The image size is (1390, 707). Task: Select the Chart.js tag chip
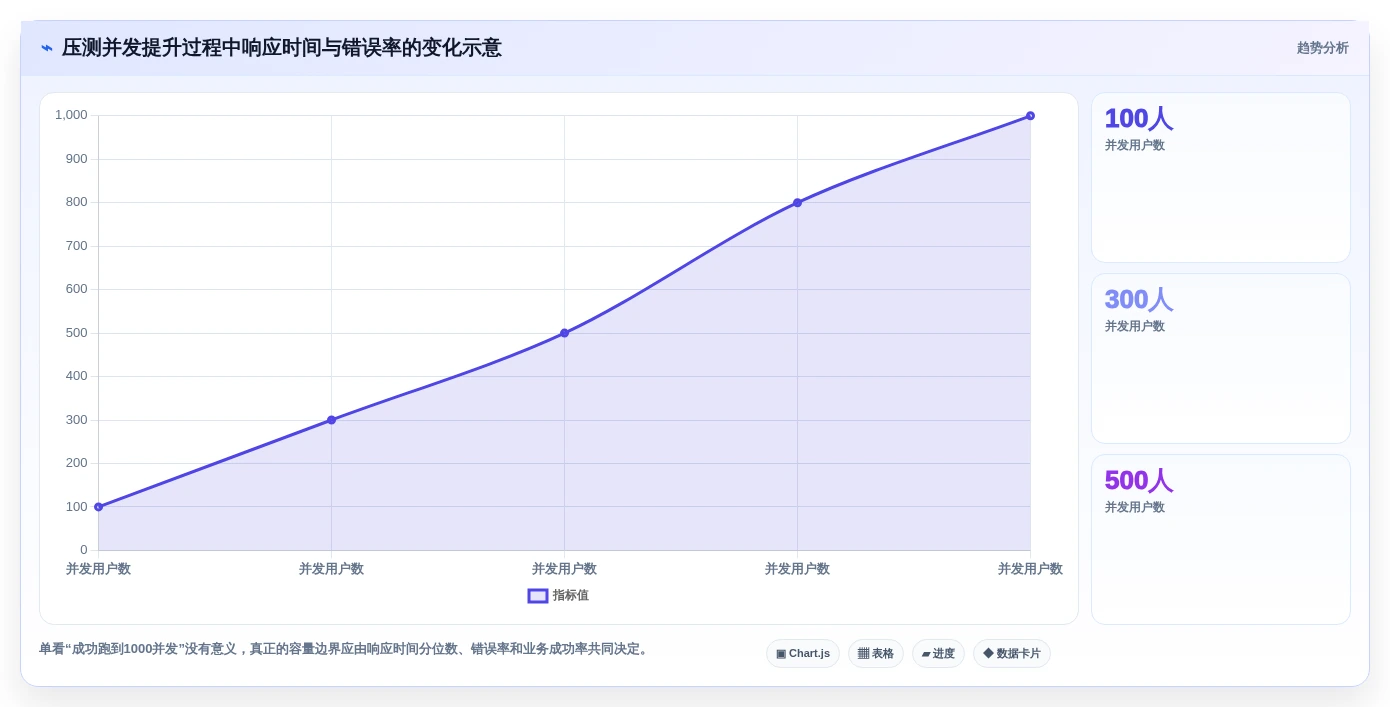click(803, 653)
